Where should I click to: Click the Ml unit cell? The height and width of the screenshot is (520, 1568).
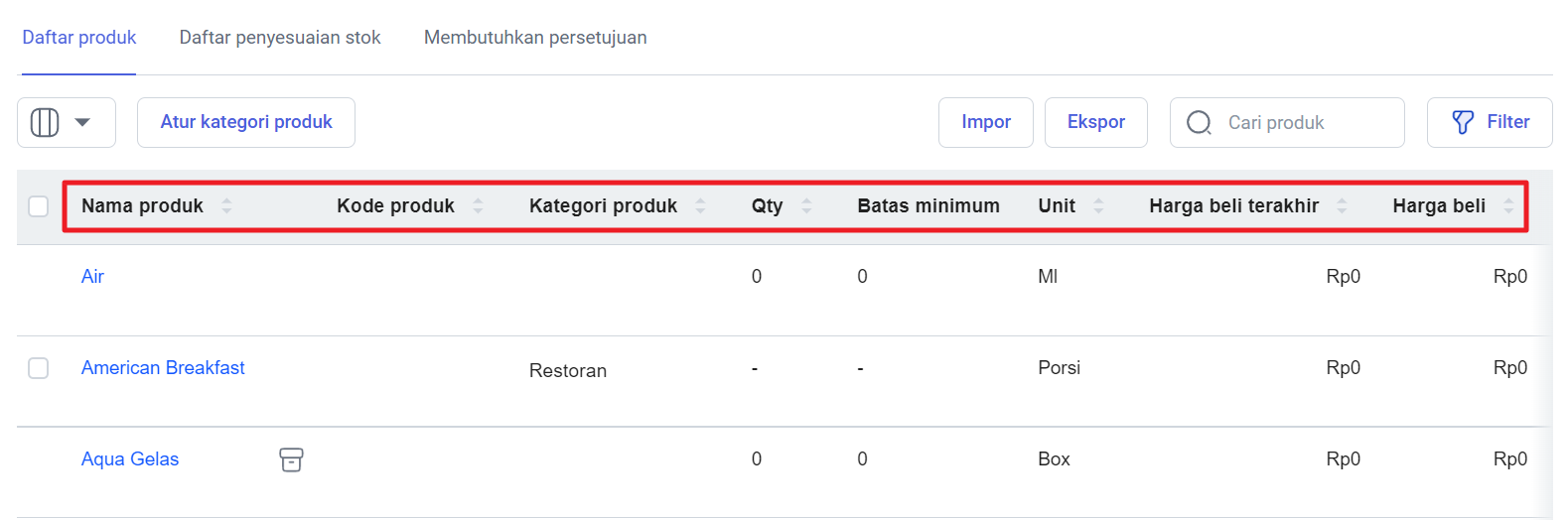[x=1048, y=277]
